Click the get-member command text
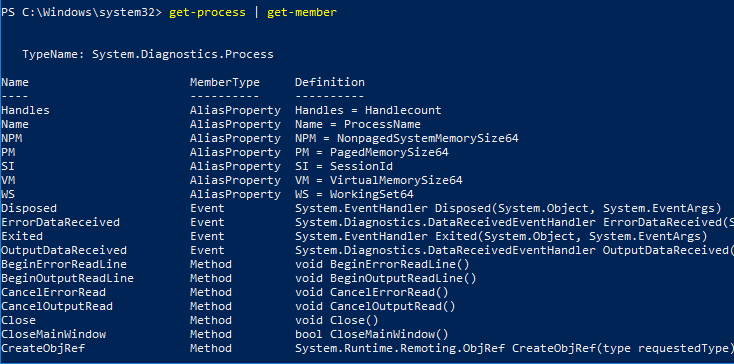The height and width of the screenshot is (364, 734). pyautogui.click(x=302, y=13)
